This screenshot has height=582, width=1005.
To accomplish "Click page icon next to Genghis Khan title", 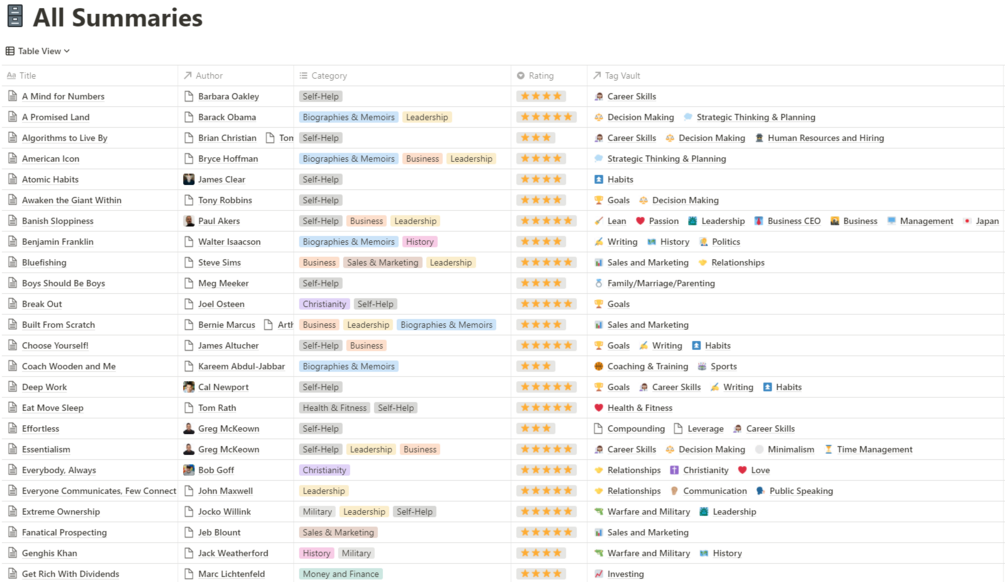I will pyautogui.click(x=12, y=553).
